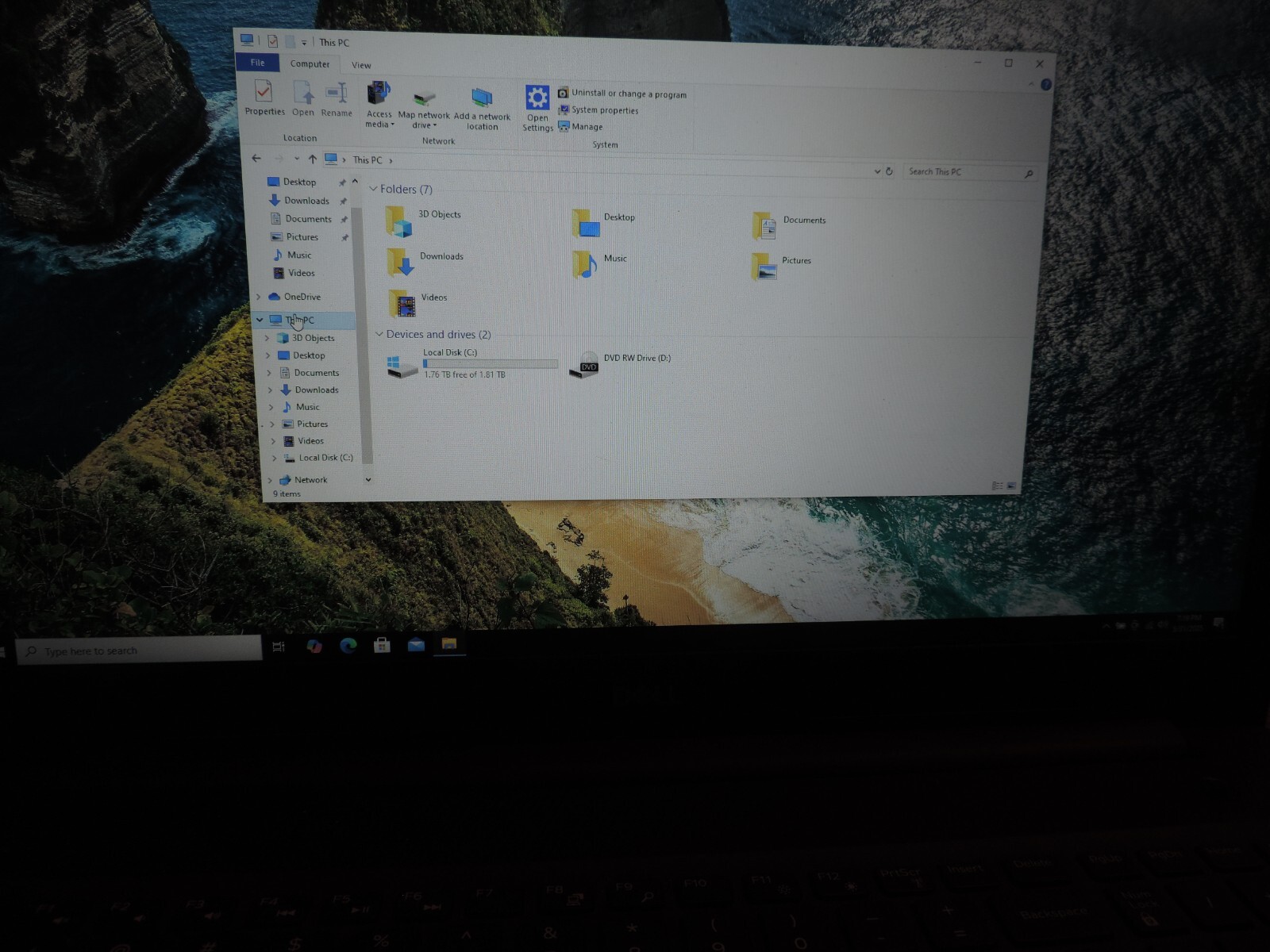
Task: Open the recent locations dropdown arrow
Action: [x=297, y=159]
